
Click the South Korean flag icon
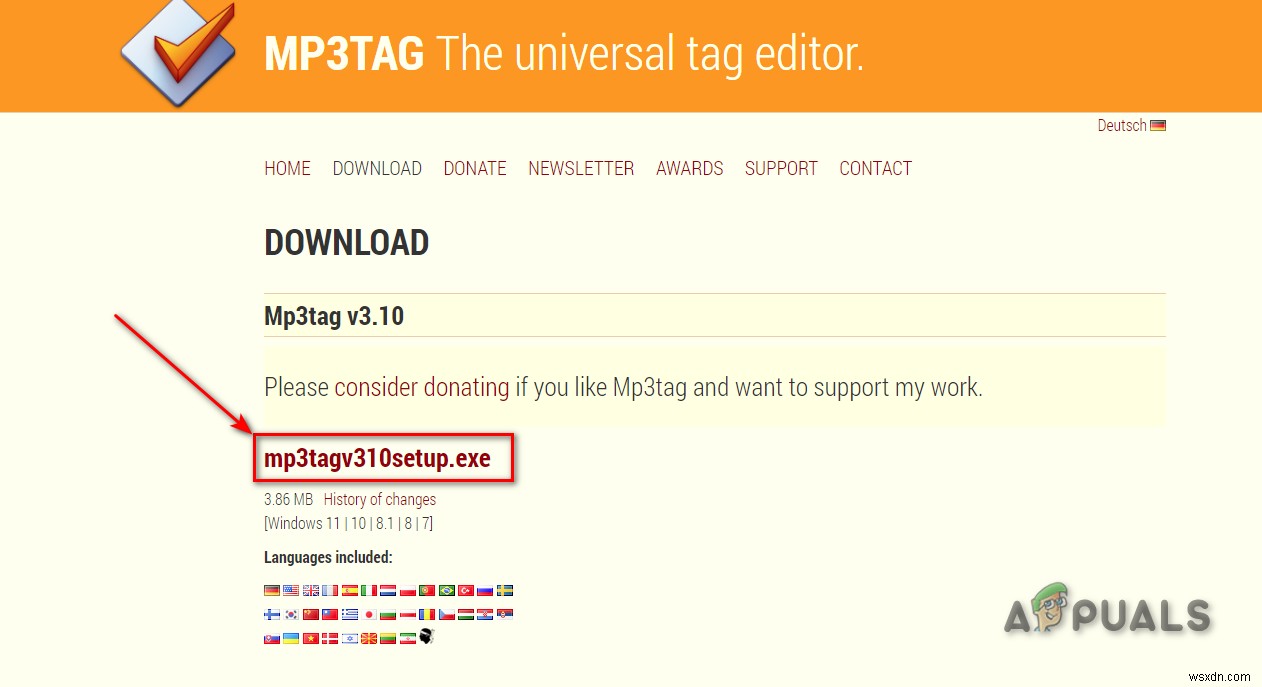(291, 614)
